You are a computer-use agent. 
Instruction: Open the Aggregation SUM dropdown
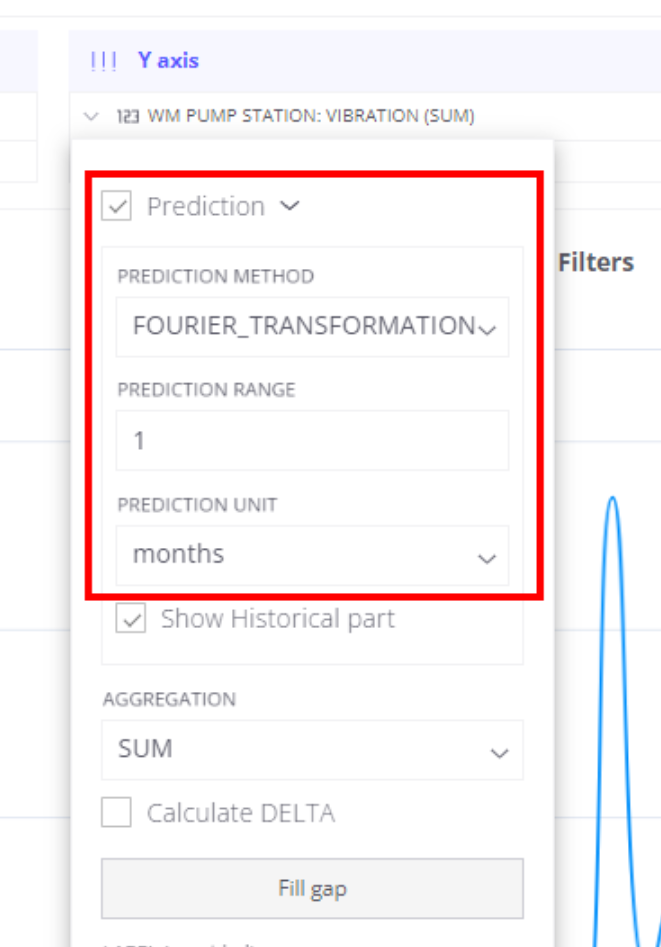[312, 750]
